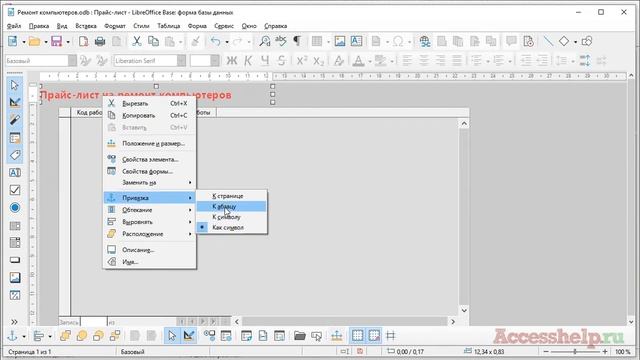
Task: Toggle Design Mode in left sidebar
Action: (15, 102)
